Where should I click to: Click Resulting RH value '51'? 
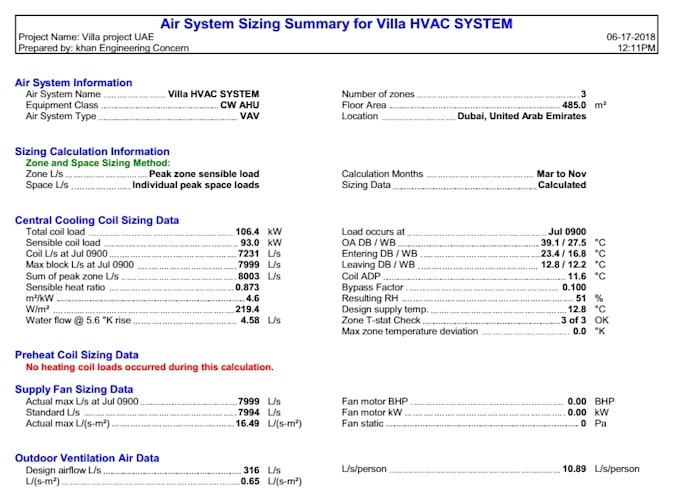pos(581,298)
